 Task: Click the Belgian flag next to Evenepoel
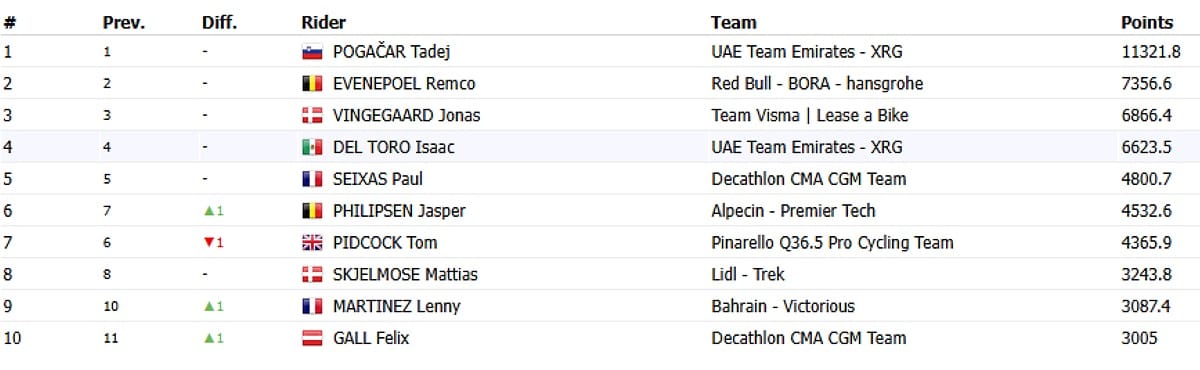(312, 84)
